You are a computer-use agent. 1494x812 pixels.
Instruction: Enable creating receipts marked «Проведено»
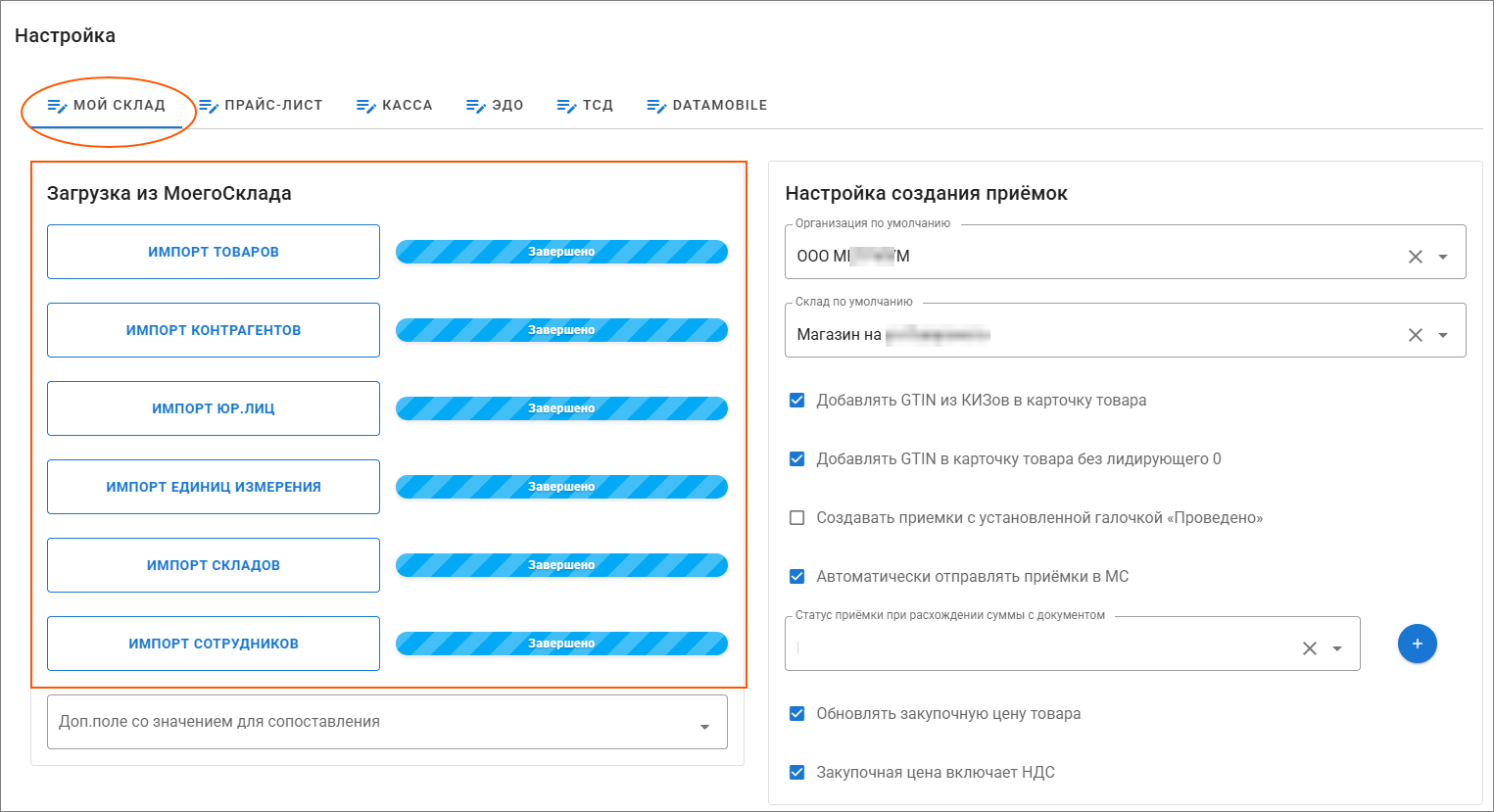pos(796,517)
